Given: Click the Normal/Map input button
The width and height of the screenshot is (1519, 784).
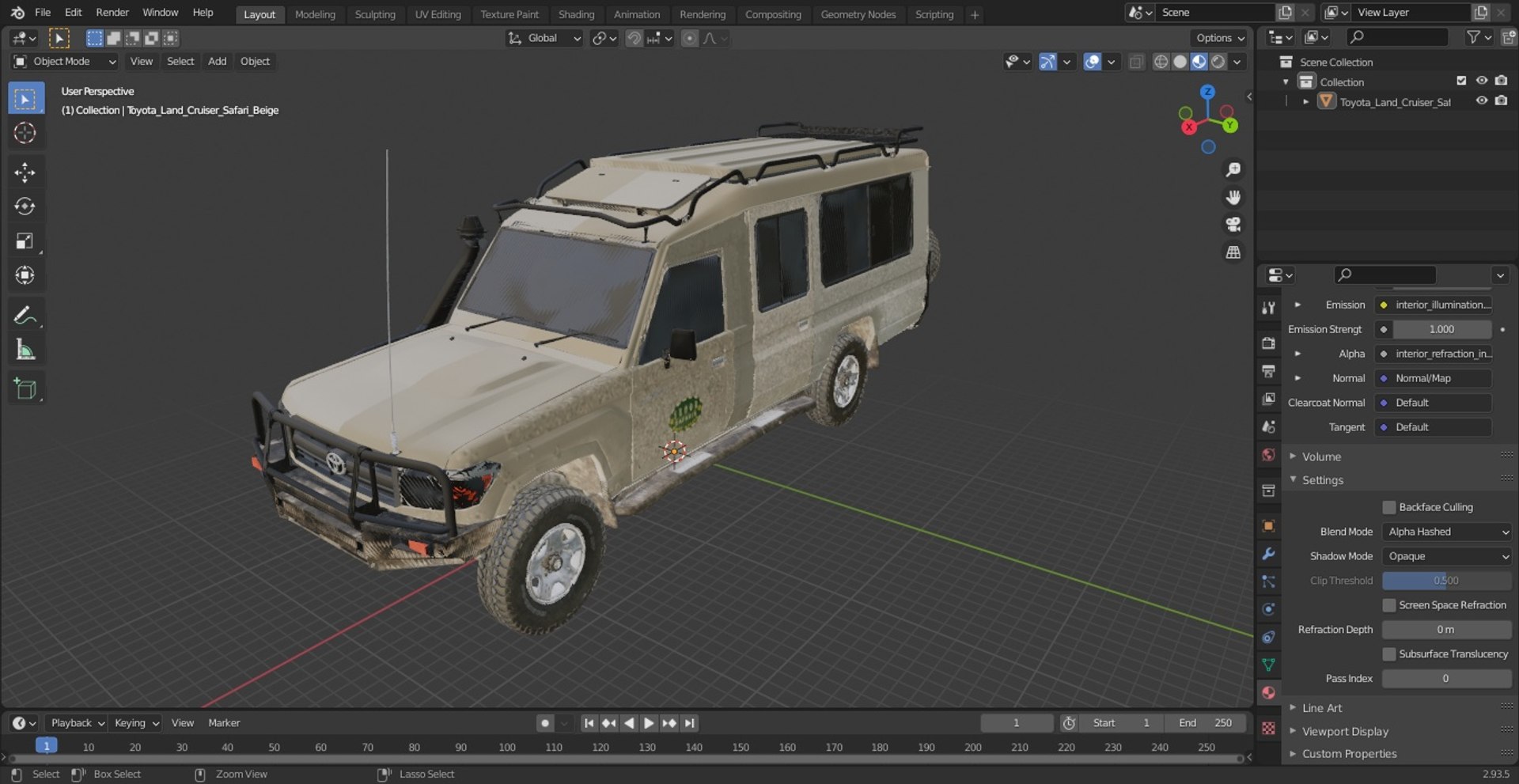Looking at the screenshot, I should click(x=1433, y=378).
